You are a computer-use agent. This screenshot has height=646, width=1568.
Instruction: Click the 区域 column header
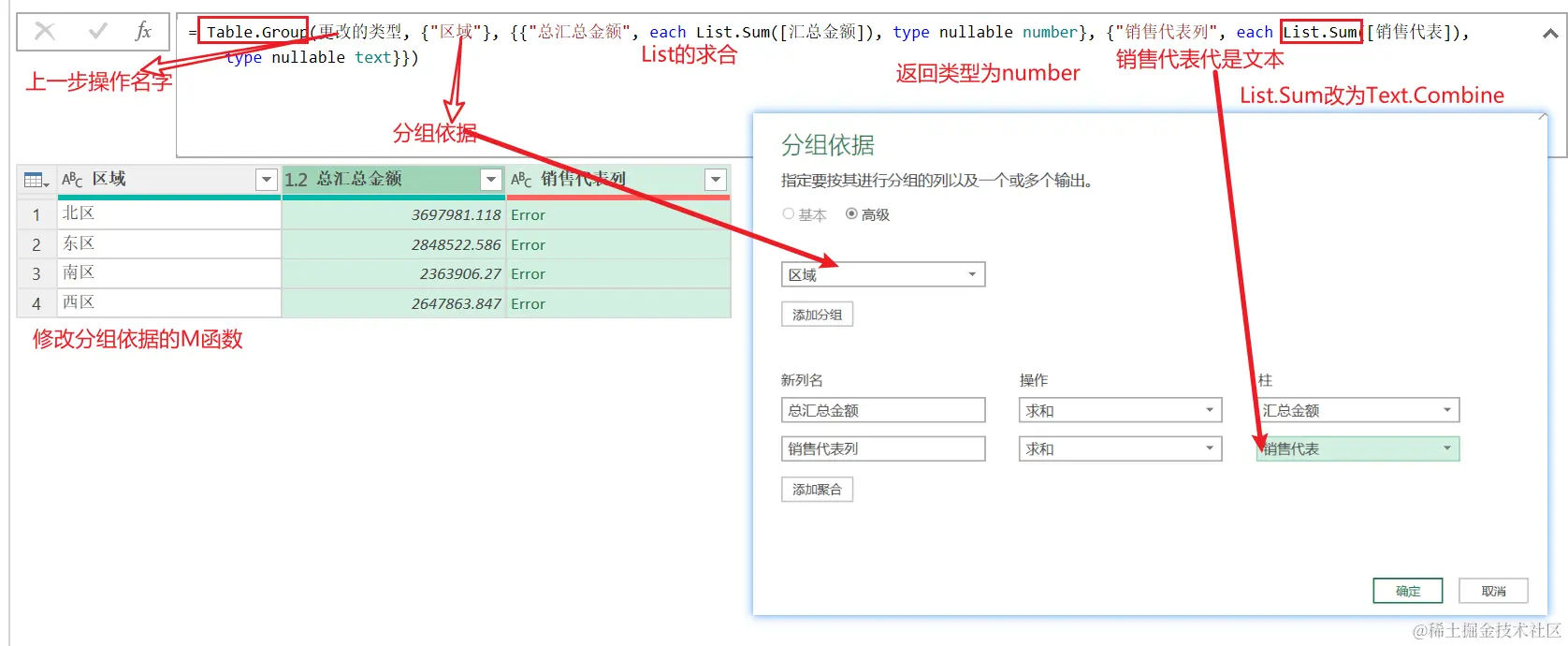coord(169,180)
